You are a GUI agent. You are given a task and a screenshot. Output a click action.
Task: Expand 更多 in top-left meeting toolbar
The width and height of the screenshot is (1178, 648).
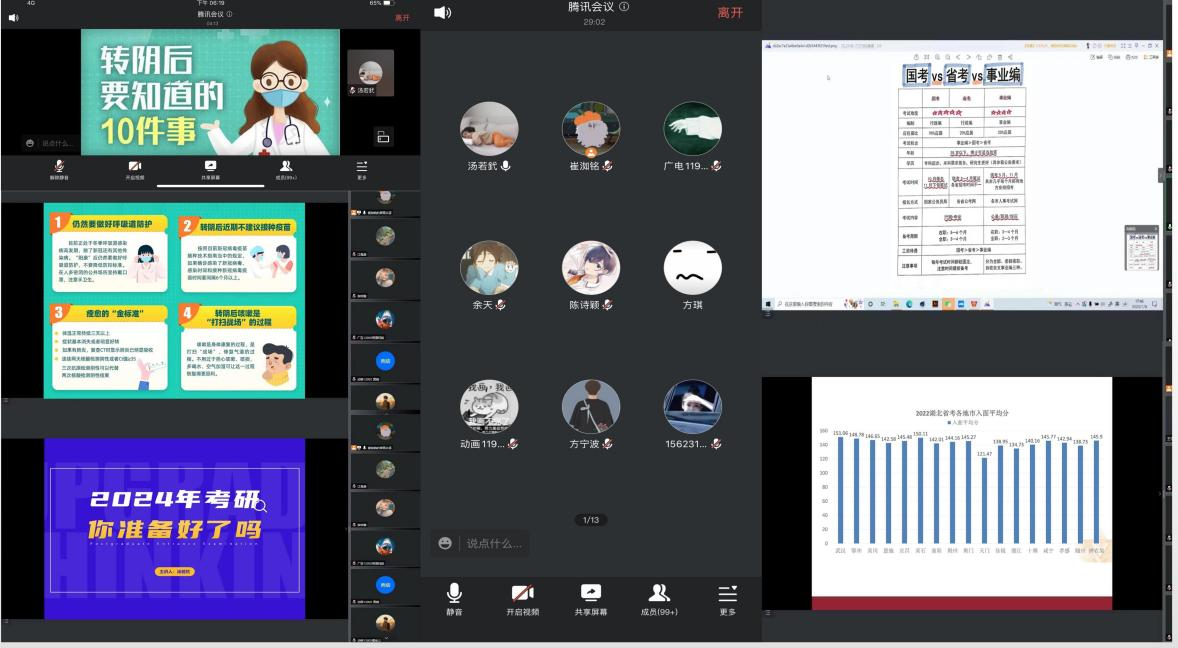362,166
